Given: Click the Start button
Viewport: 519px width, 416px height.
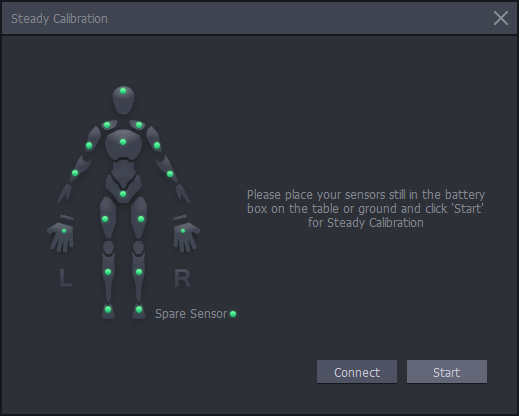Looking at the screenshot, I should tap(447, 372).
